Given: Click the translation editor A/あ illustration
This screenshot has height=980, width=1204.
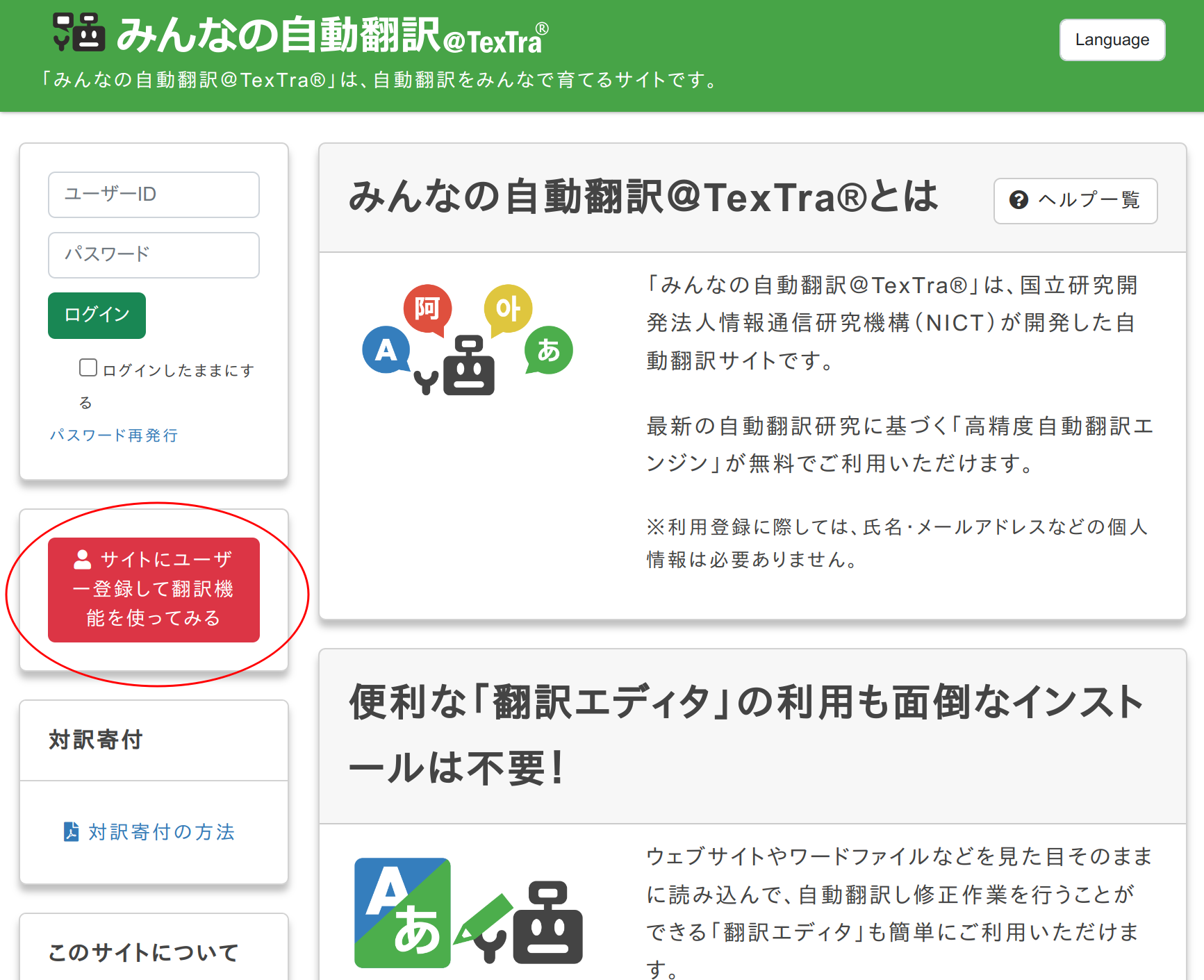Looking at the screenshot, I should (x=468, y=913).
